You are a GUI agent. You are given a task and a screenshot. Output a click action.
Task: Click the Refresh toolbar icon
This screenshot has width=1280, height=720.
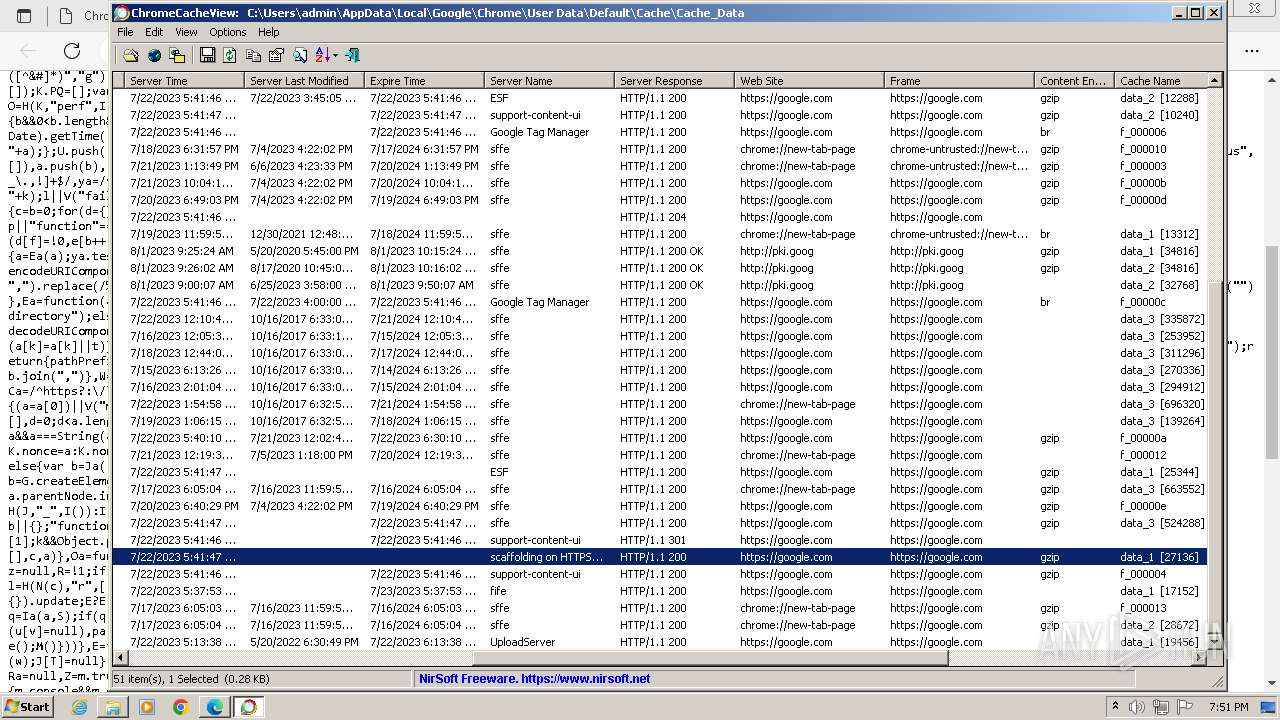[230, 55]
